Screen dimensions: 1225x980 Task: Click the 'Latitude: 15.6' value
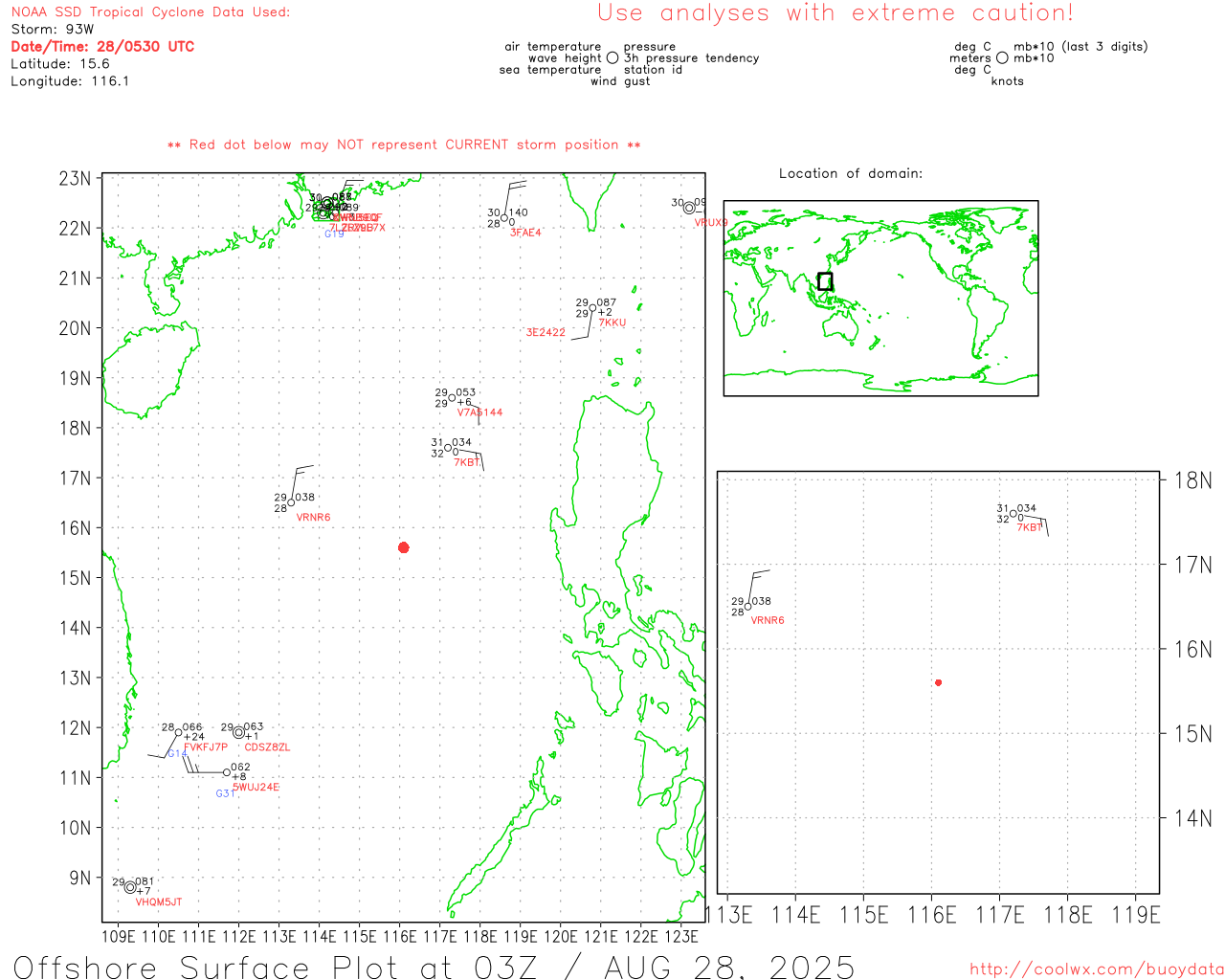pos(60,64)
